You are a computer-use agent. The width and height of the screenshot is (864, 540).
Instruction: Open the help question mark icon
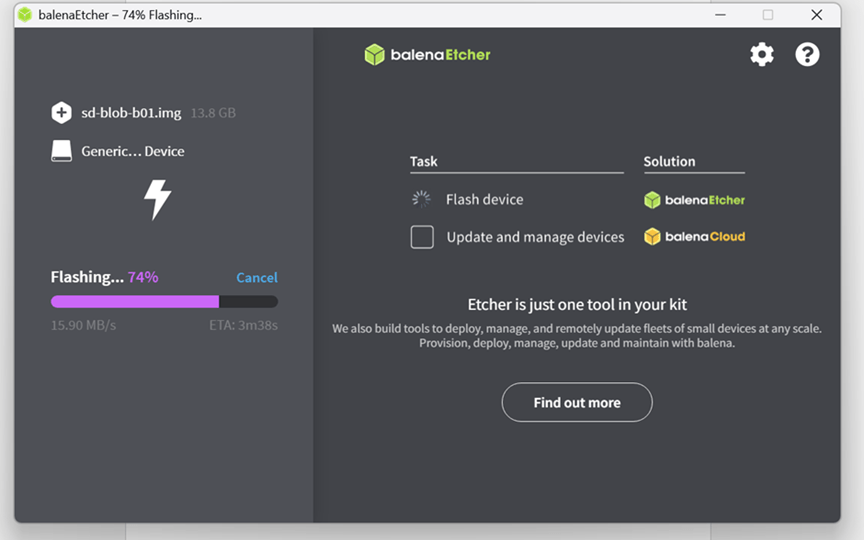(807, 55)
